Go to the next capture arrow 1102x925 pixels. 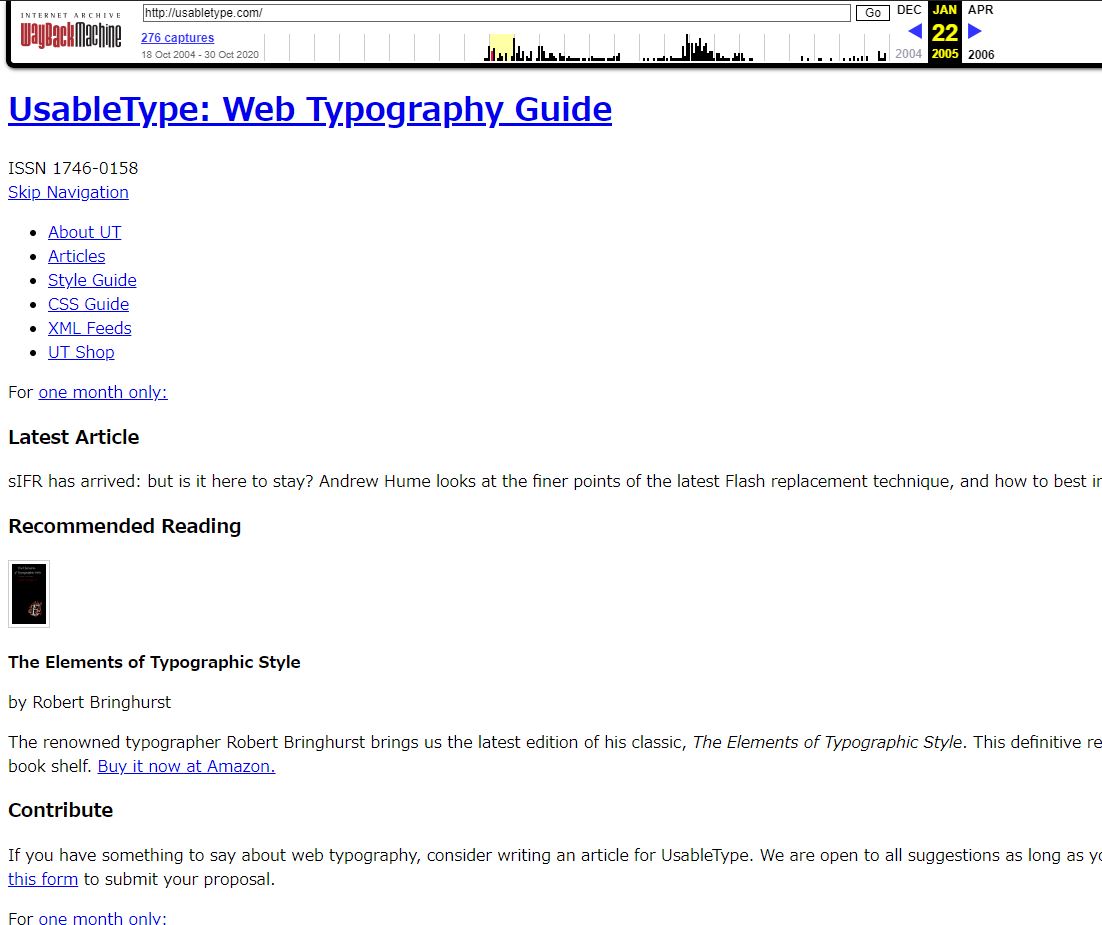click(975, 31)
